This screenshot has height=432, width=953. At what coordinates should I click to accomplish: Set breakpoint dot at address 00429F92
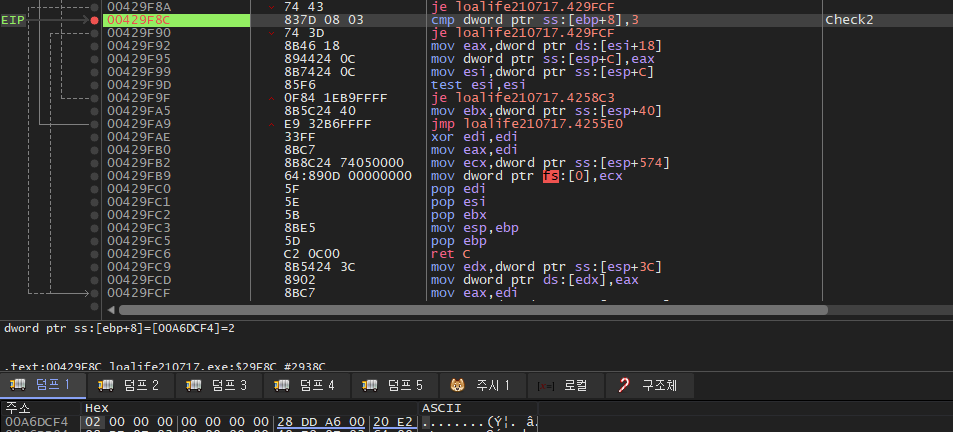point(94,46)
